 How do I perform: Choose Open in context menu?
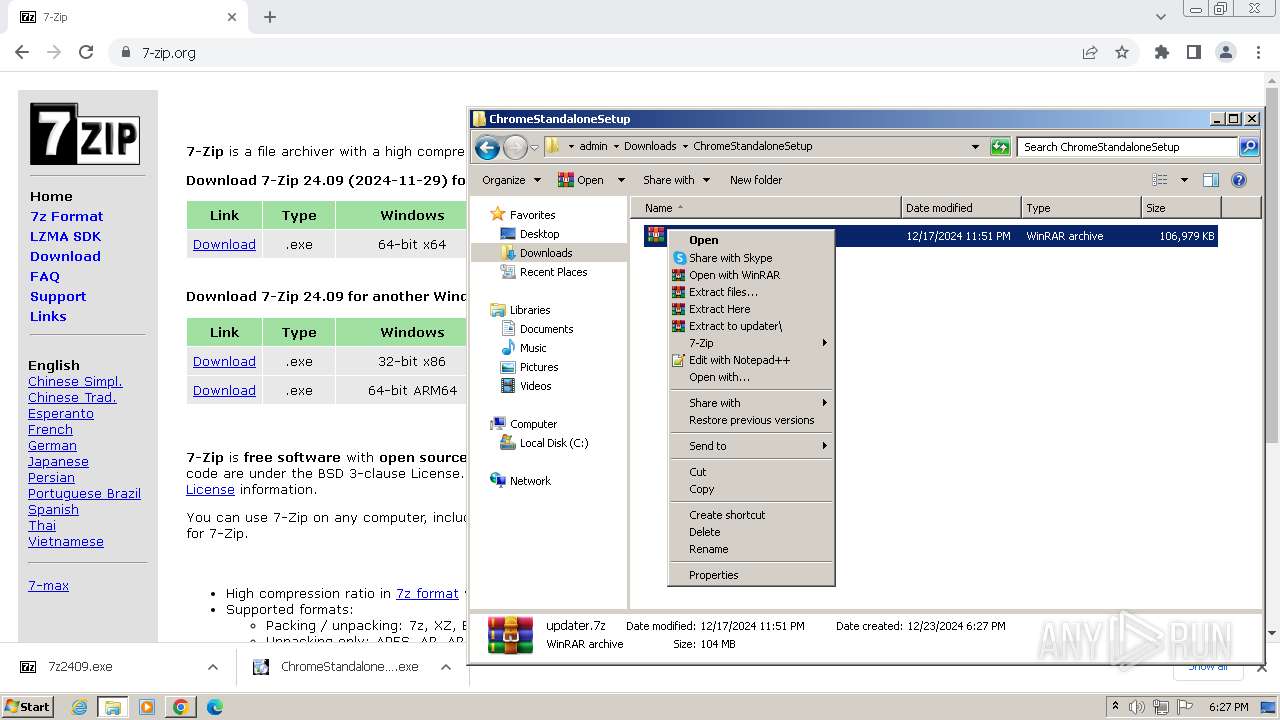[751, 240]
